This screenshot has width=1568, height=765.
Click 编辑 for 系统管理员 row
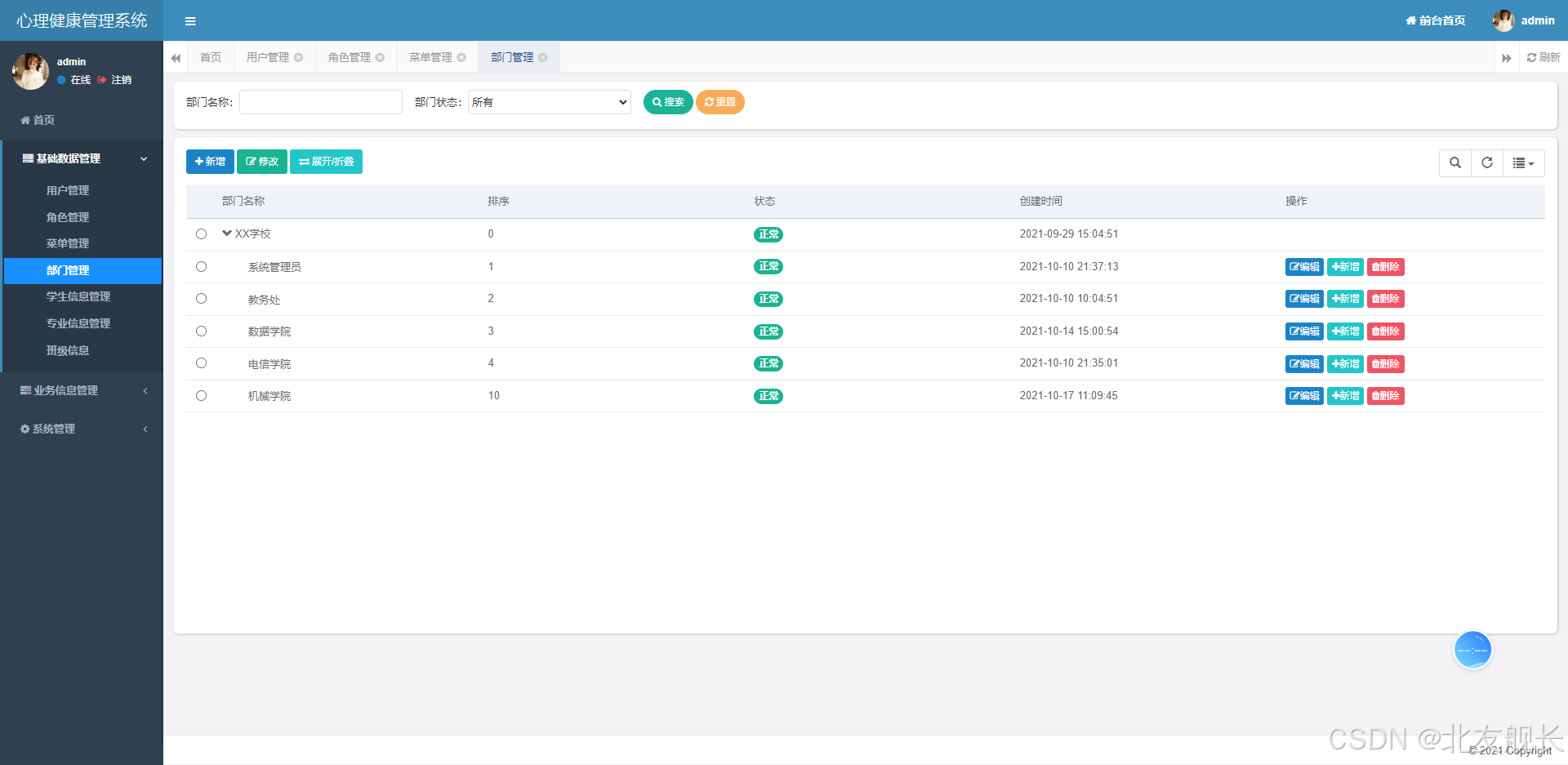pos(1304,267)
